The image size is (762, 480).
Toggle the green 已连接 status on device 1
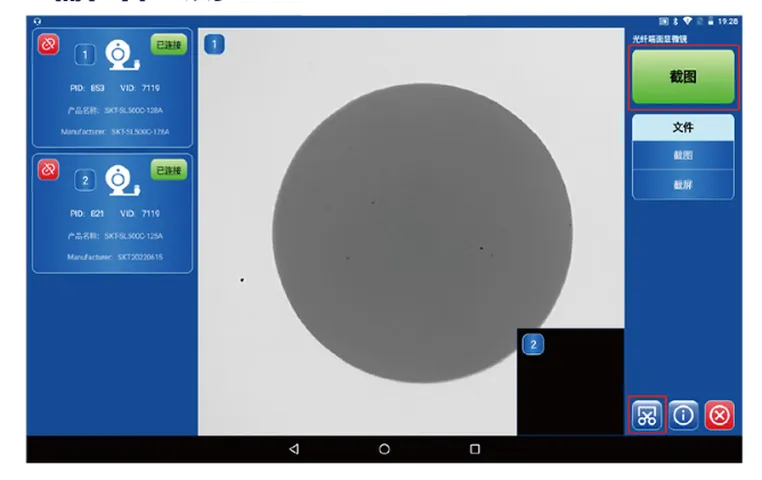pyautogui.click(x=169, y=45)
